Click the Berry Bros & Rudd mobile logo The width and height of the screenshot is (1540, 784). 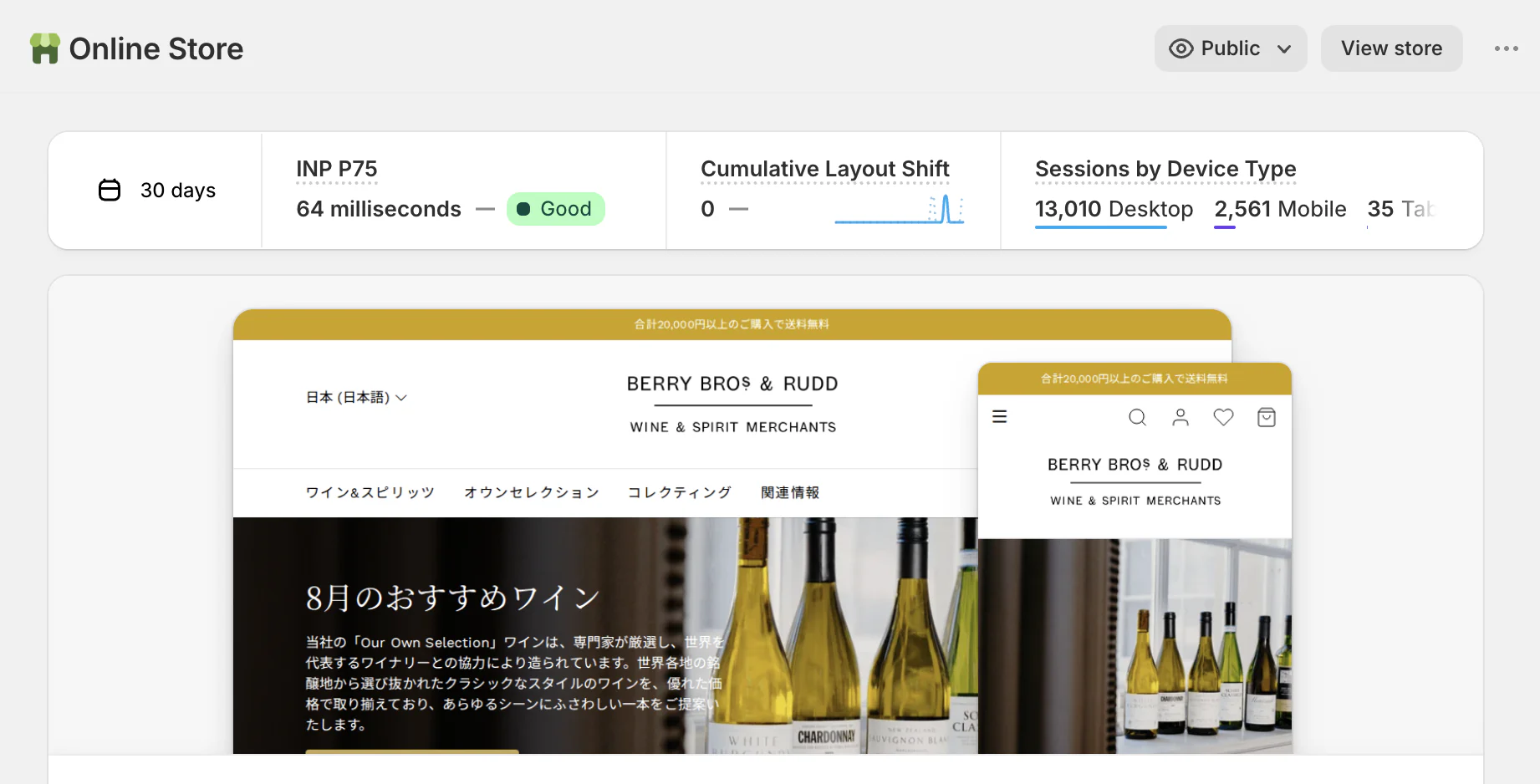[1135, 481]
